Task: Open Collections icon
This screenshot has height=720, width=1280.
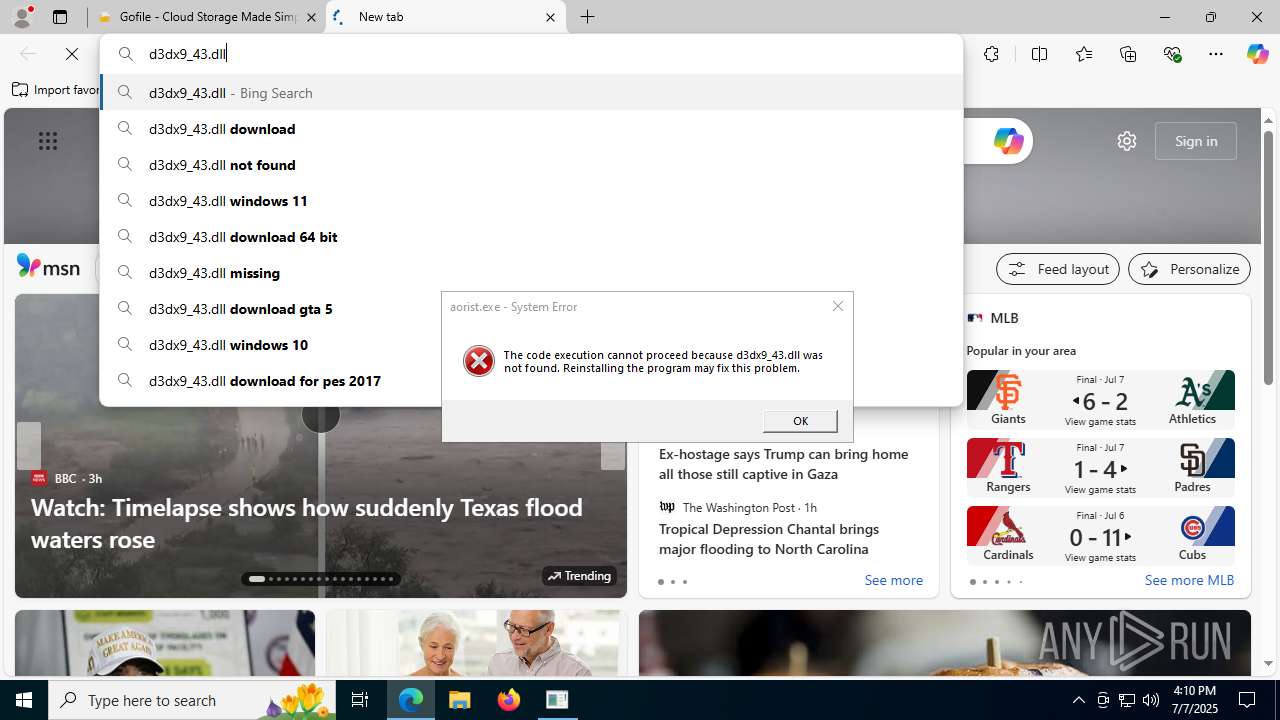Action: (x=1128, y=54)
